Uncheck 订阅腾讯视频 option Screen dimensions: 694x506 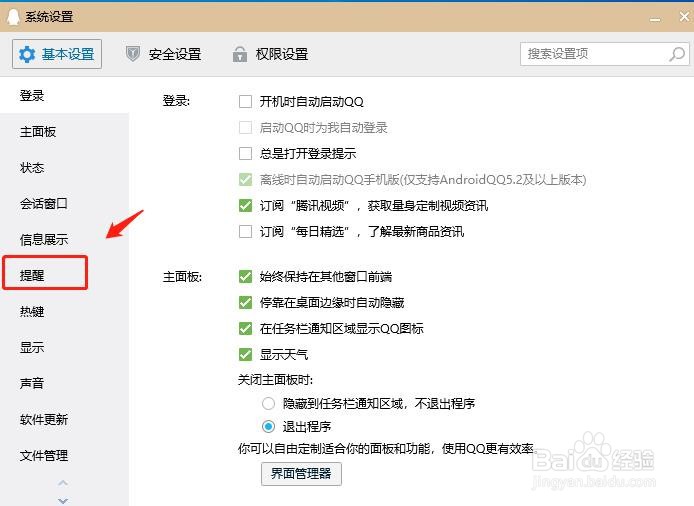pyautogui.click(x=245, y=205)
